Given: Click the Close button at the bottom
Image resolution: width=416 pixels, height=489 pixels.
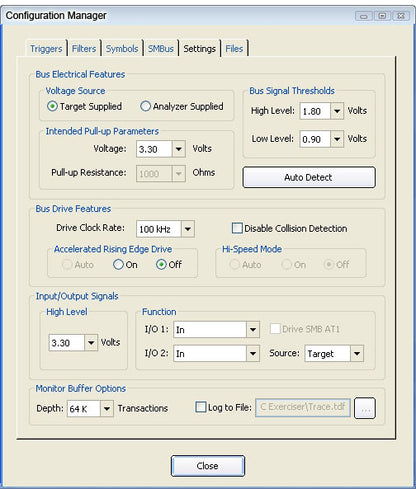Looking at the screenshot, I should click(x=208, y=466).
